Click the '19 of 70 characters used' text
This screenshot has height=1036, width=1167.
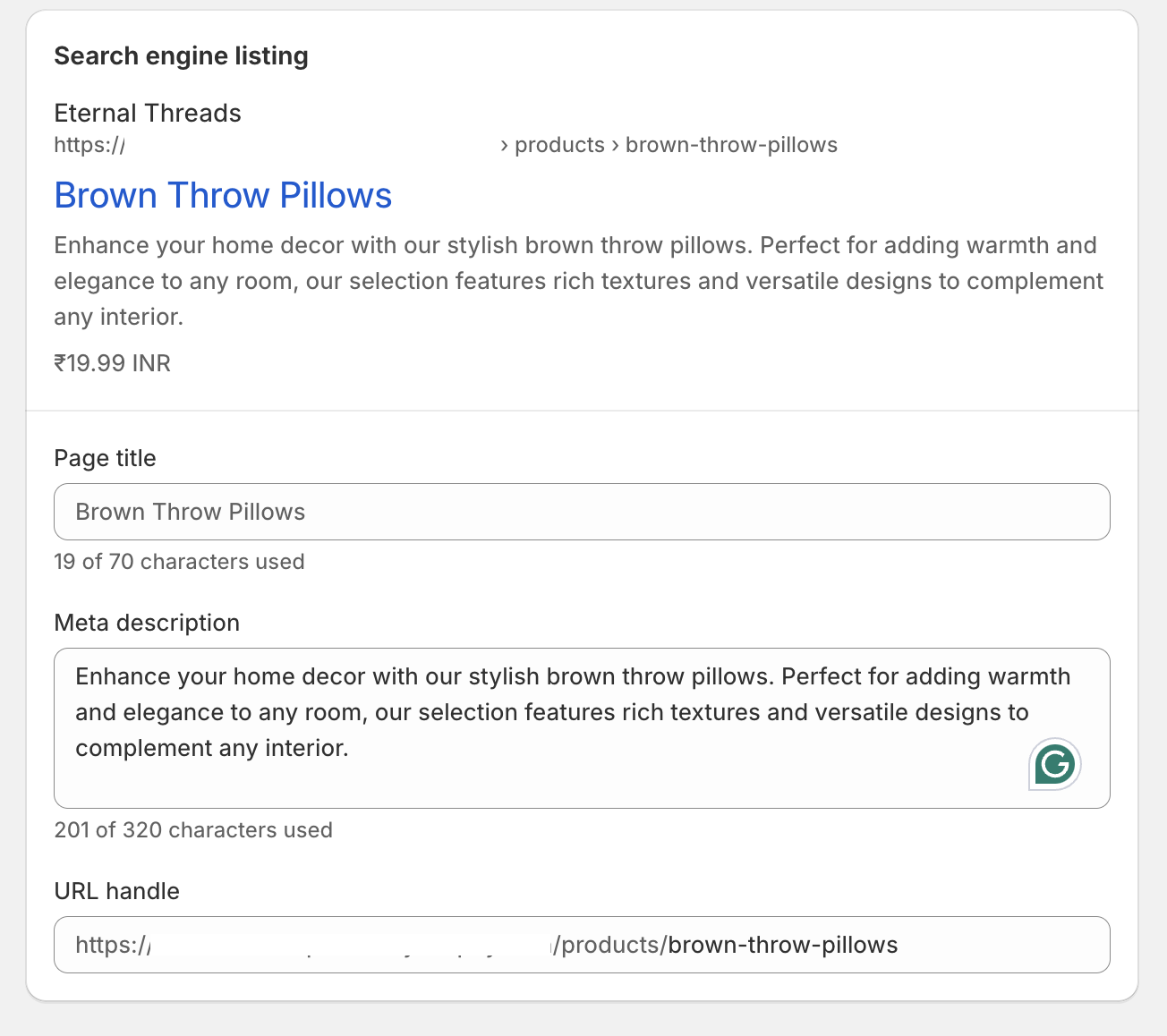click(180, 562)
